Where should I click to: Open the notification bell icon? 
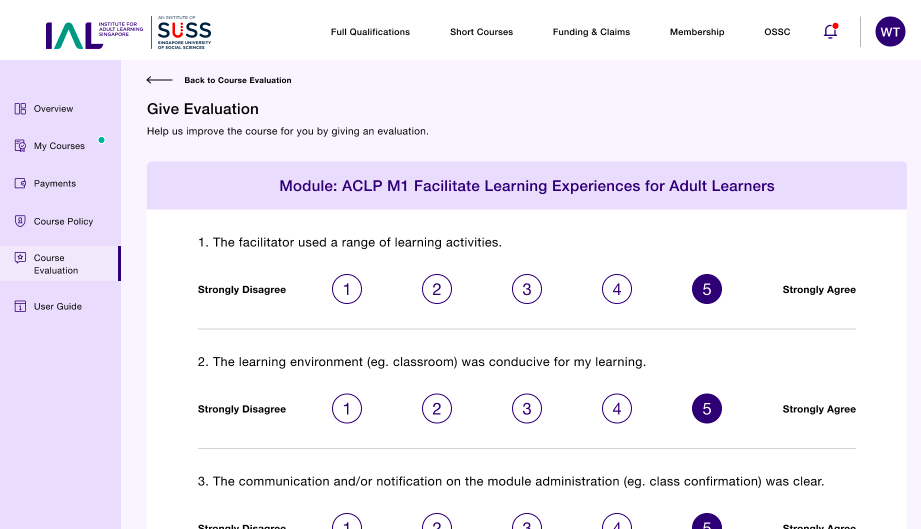tap(830, 31)
